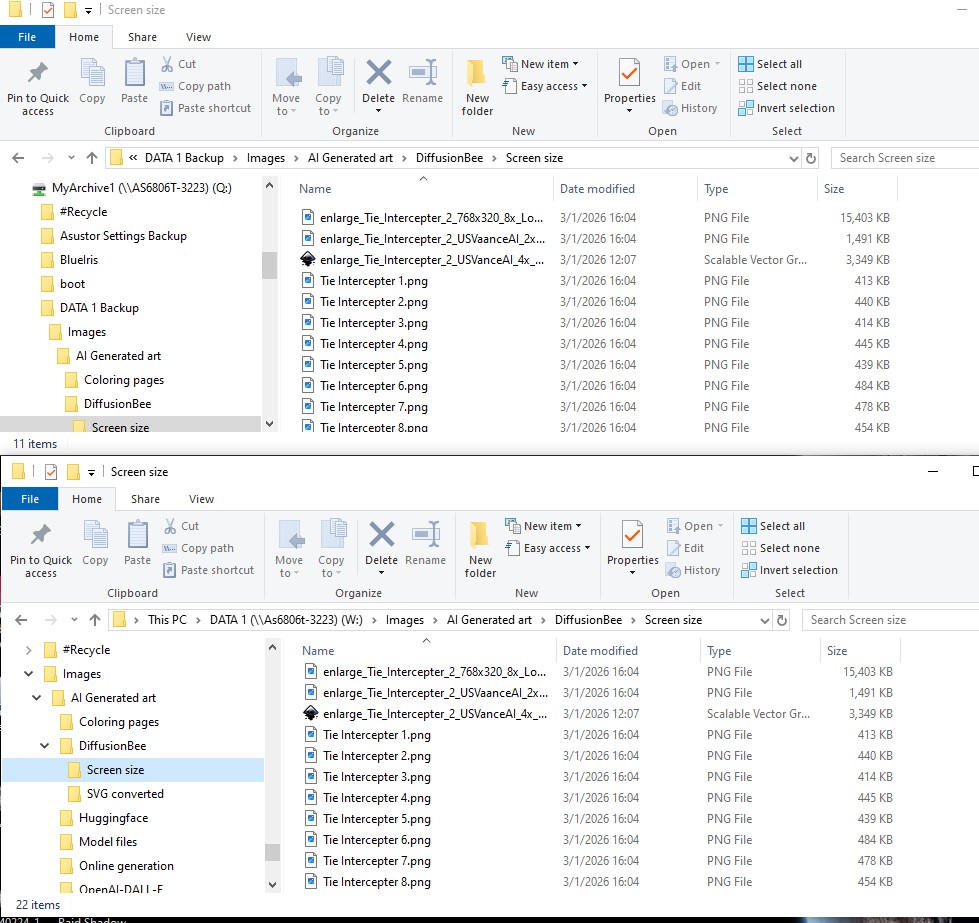Open address bar history dropdown in top window
Viewport: 979px width, 923px height.
point(794,159)
